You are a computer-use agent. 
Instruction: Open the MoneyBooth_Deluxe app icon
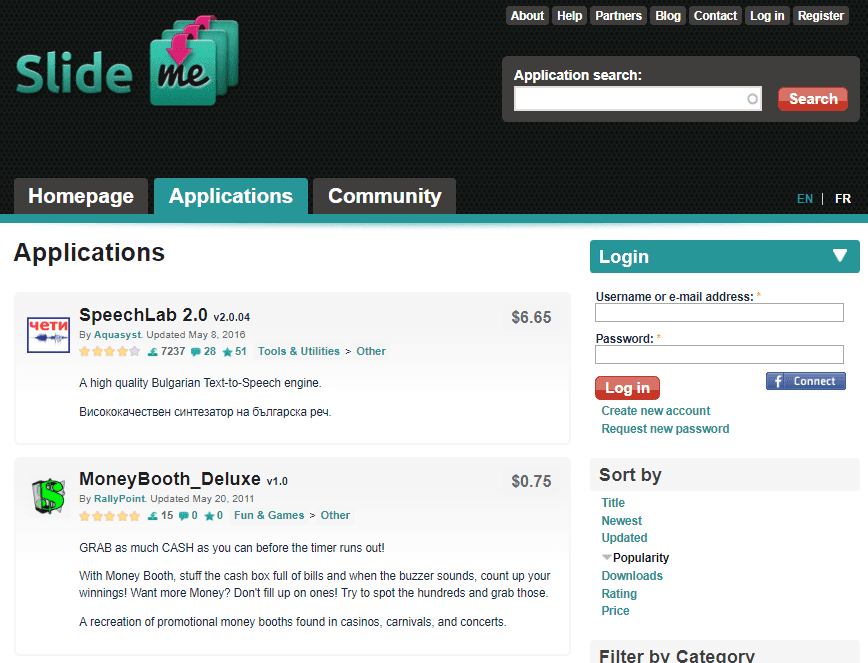tap(49, 496)
